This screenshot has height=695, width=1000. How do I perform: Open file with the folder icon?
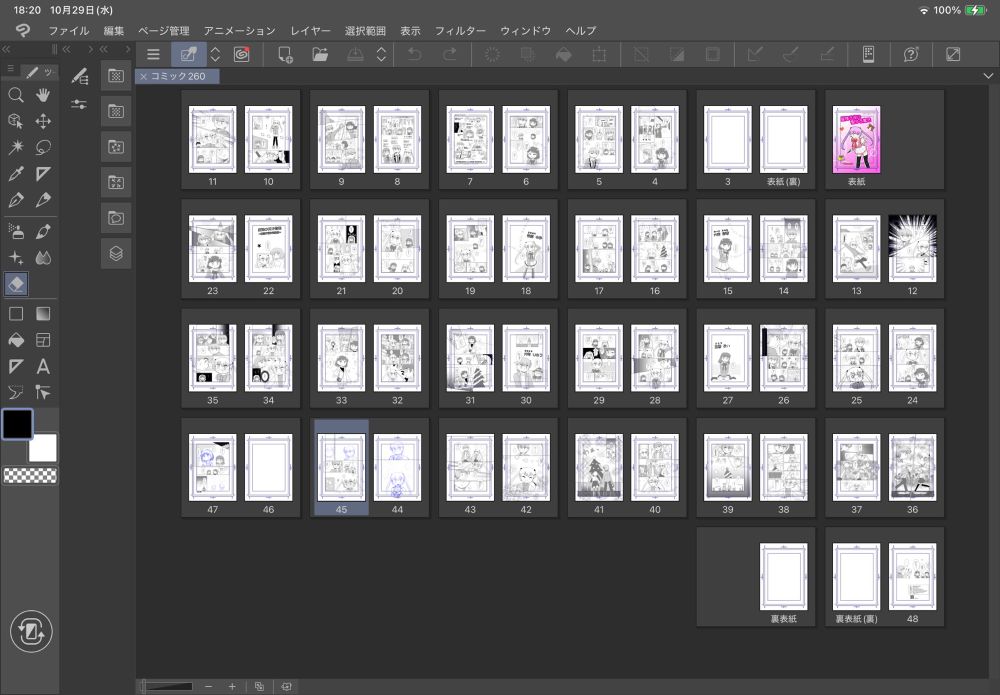(320, 55)
